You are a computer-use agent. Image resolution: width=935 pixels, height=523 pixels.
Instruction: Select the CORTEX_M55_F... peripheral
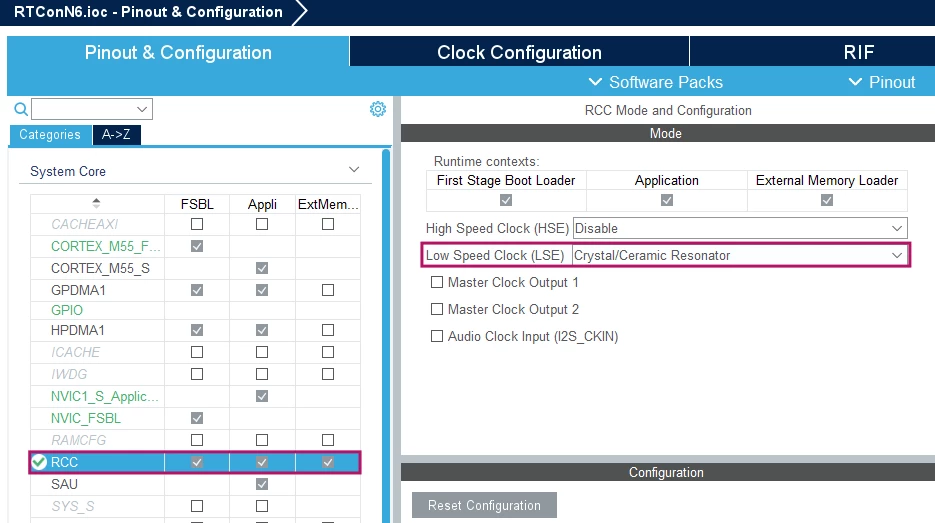[x=106, y=246]
